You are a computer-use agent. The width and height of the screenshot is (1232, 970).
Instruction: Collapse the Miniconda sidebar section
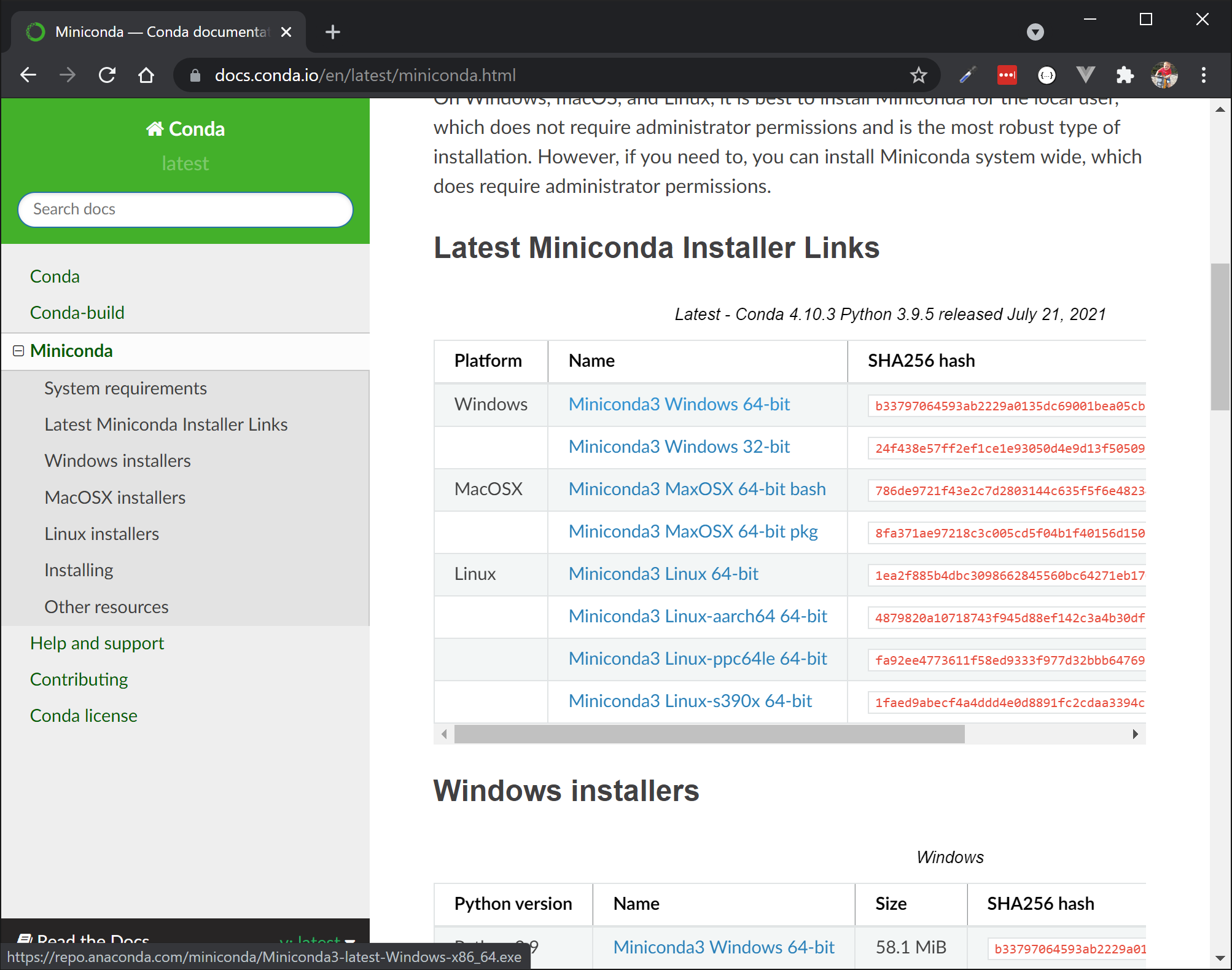coord(18,351)
